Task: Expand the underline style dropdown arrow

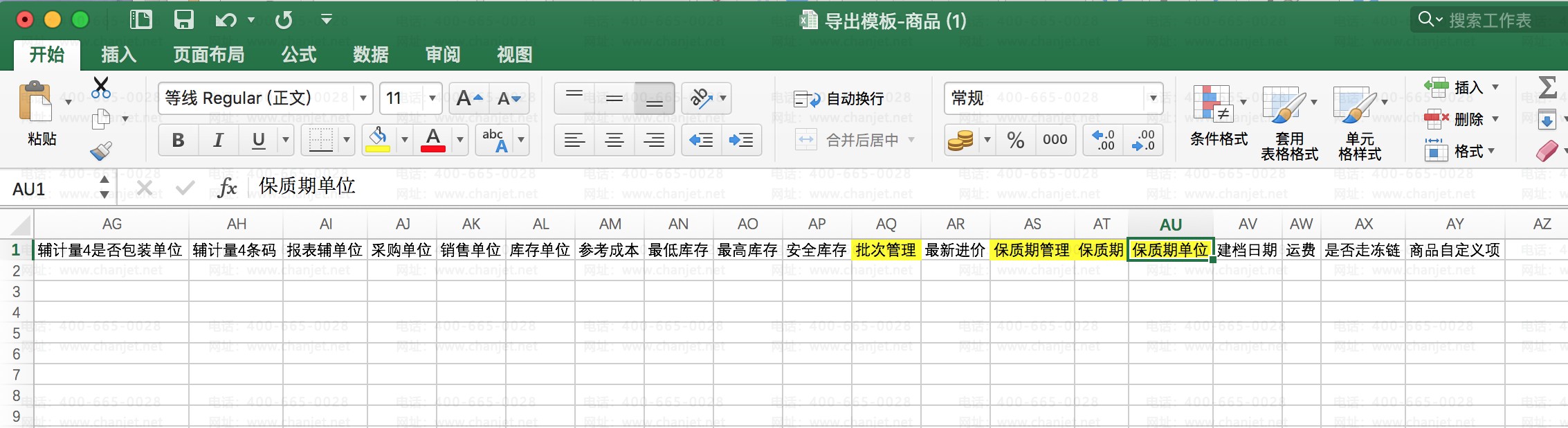Action: tap(285, 140)
